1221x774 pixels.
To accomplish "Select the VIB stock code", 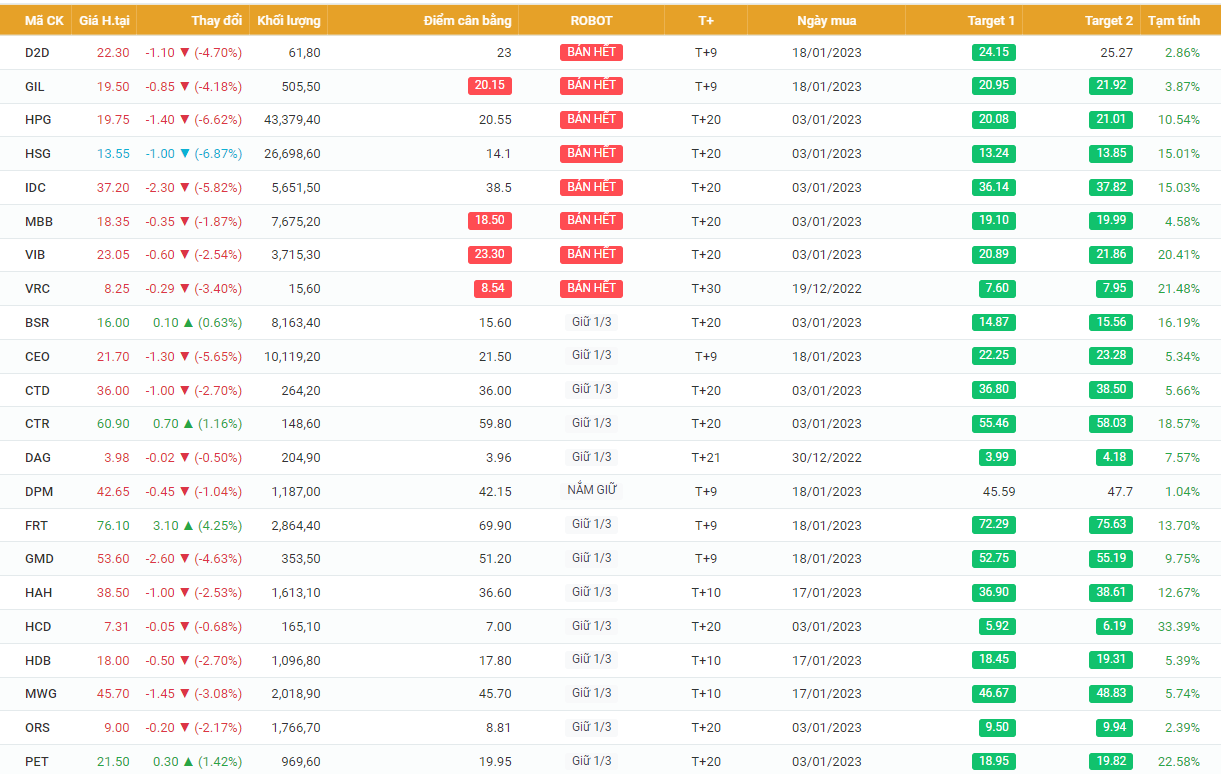I will (x=35, y=255).
